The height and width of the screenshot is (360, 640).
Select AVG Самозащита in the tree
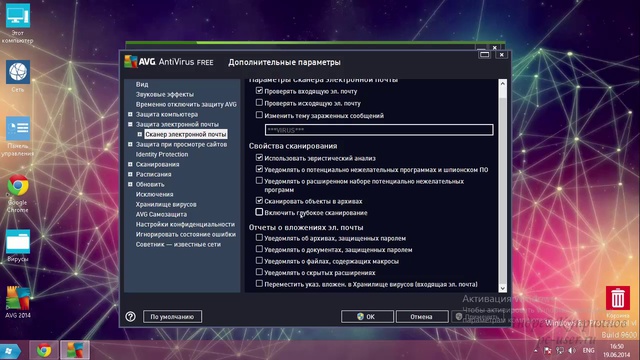(x=161, y=214)
